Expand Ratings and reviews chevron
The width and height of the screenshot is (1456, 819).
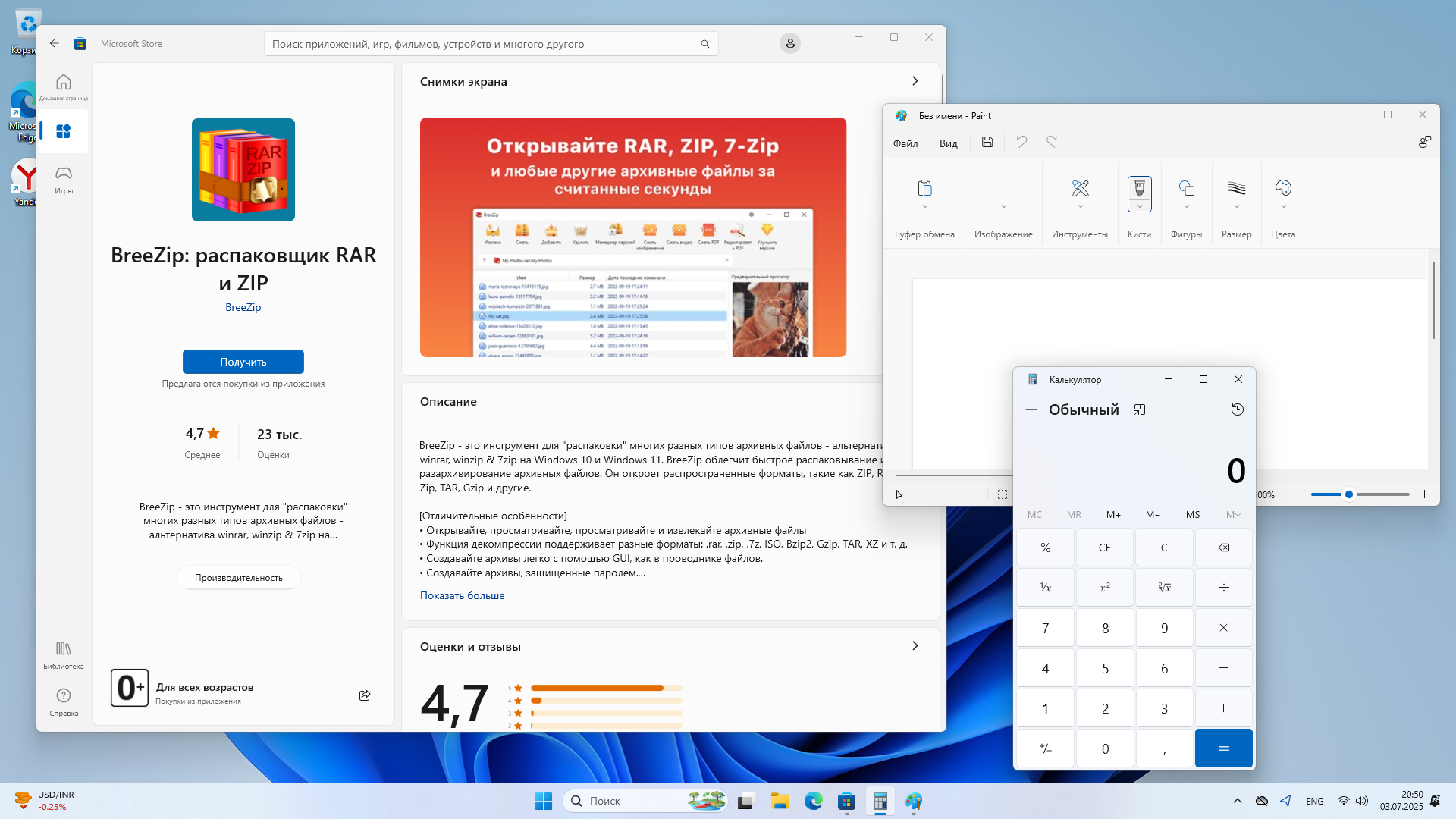915,646
